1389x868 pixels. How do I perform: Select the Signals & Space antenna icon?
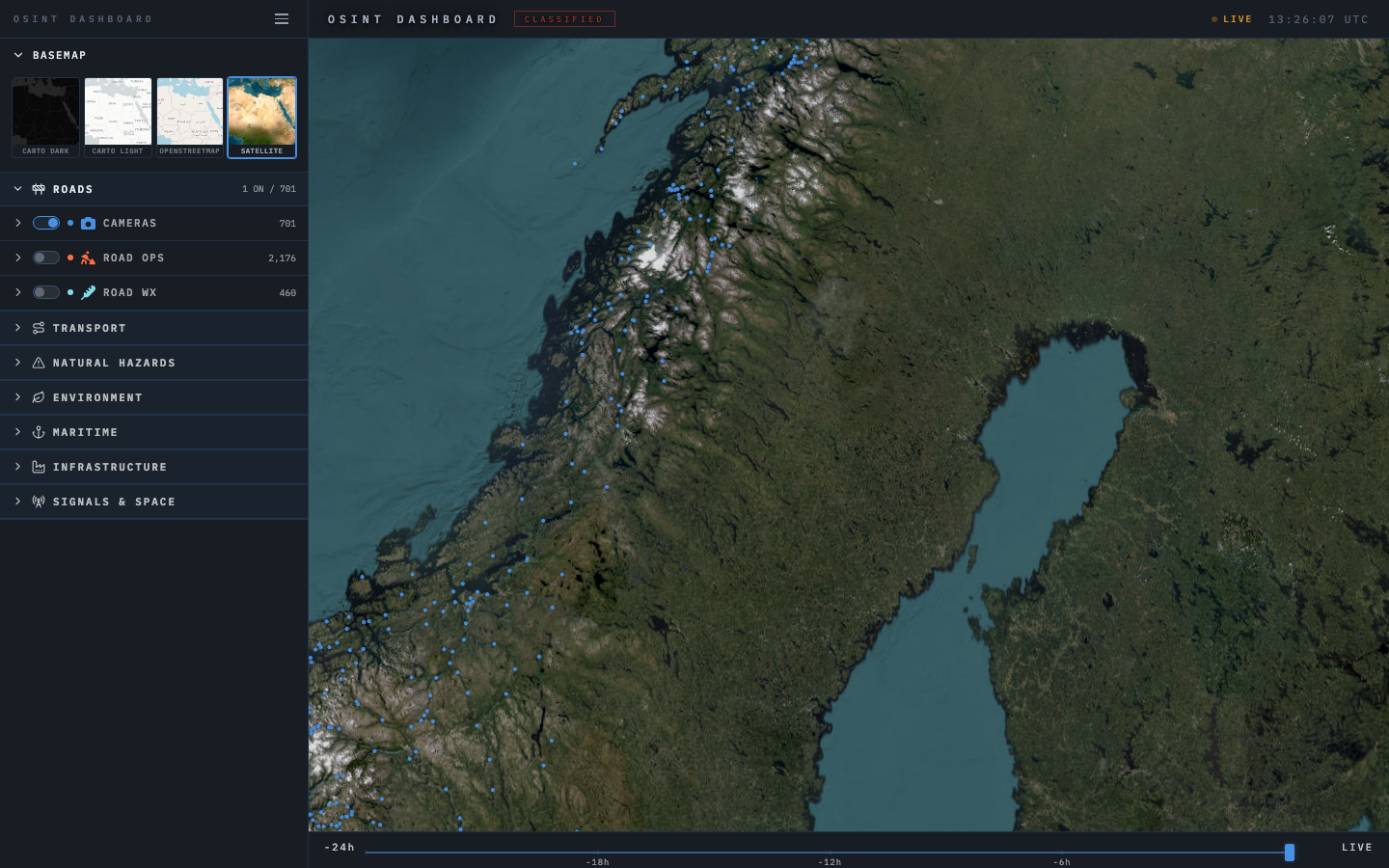38,502
